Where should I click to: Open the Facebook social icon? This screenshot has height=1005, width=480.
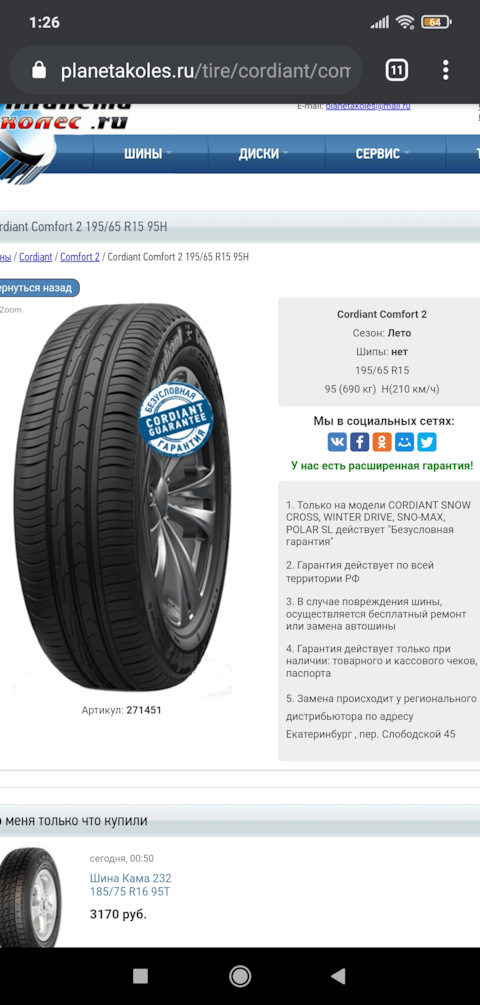360,442
